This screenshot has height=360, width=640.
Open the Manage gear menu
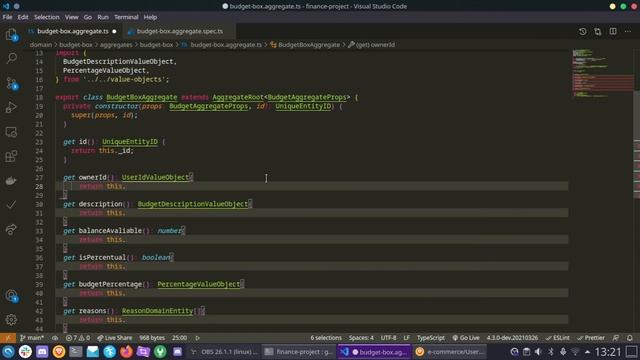click(11, 320)
